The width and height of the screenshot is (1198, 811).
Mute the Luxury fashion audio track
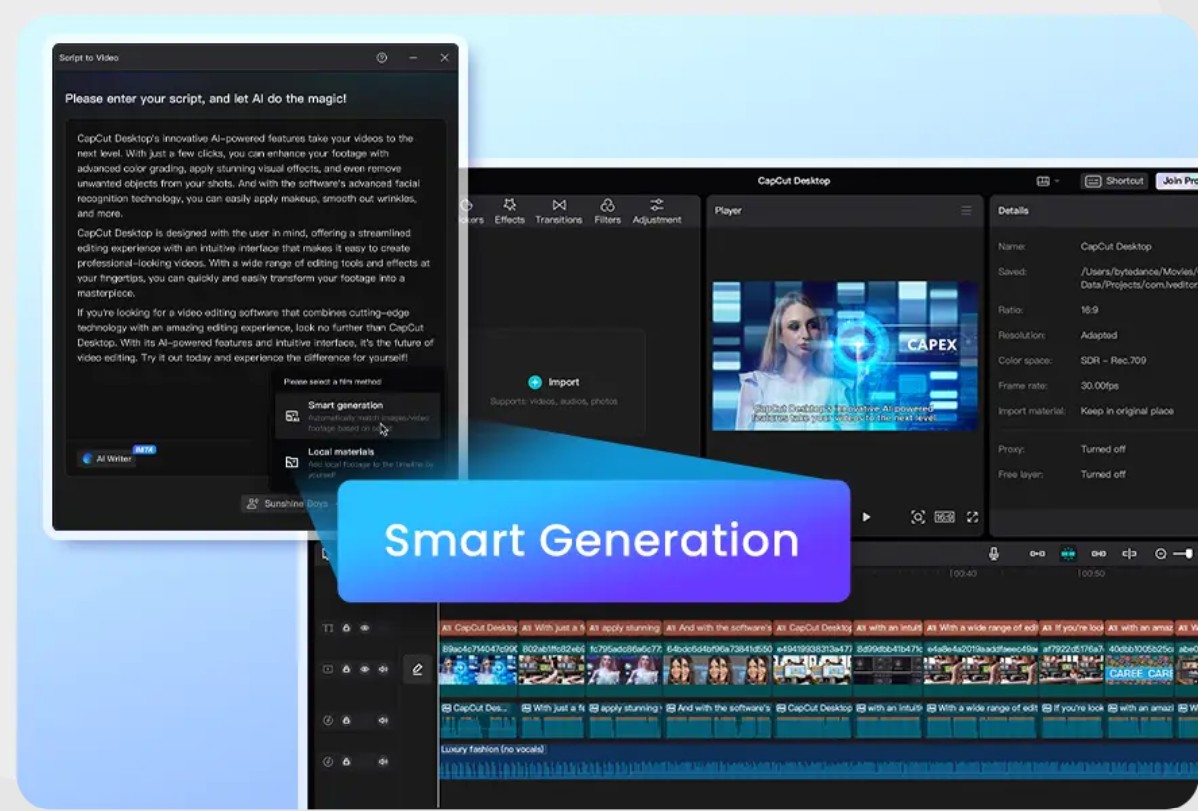click(x=383, y=761)
